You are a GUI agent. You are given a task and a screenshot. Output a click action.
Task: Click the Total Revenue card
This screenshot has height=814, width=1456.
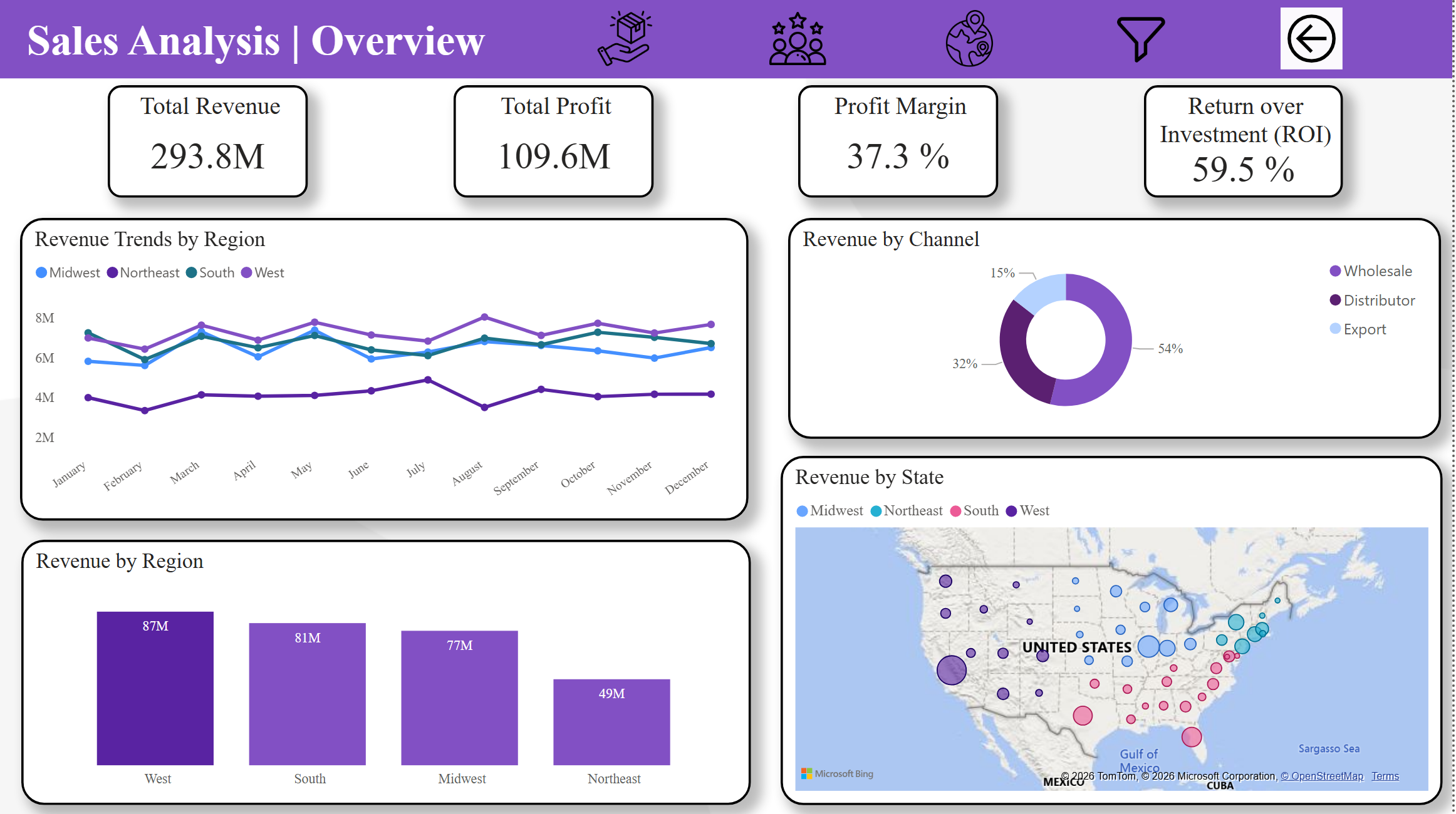pyautogui.click(x=208, y=142)
